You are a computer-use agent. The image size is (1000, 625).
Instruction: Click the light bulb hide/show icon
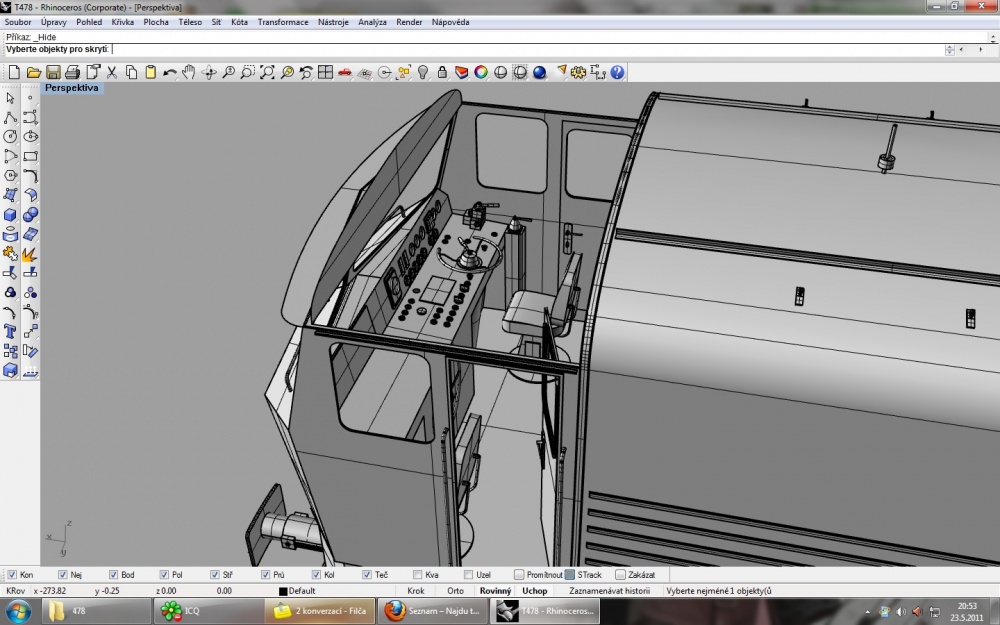click(423, 72)
